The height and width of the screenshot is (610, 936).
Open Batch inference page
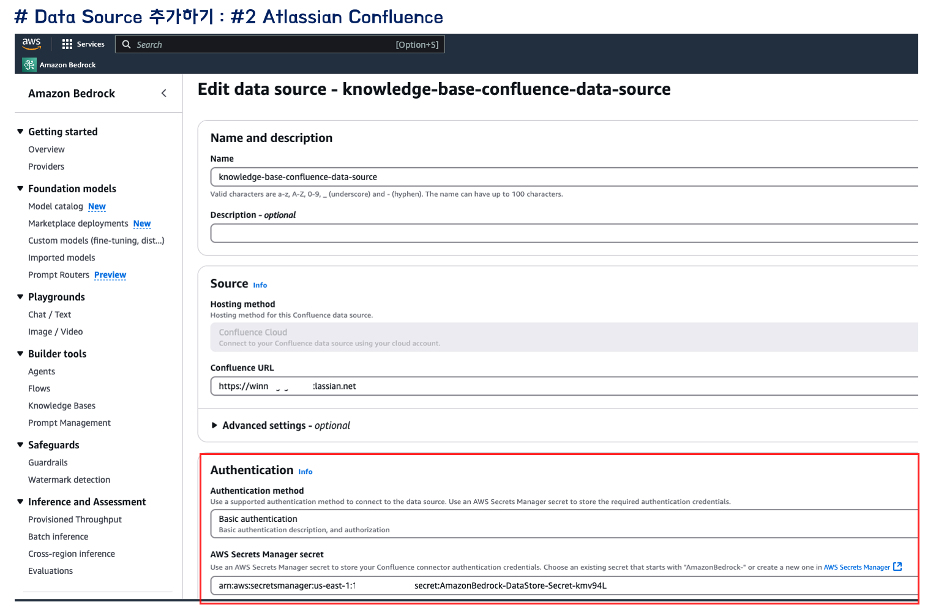[x=58, y=537]
